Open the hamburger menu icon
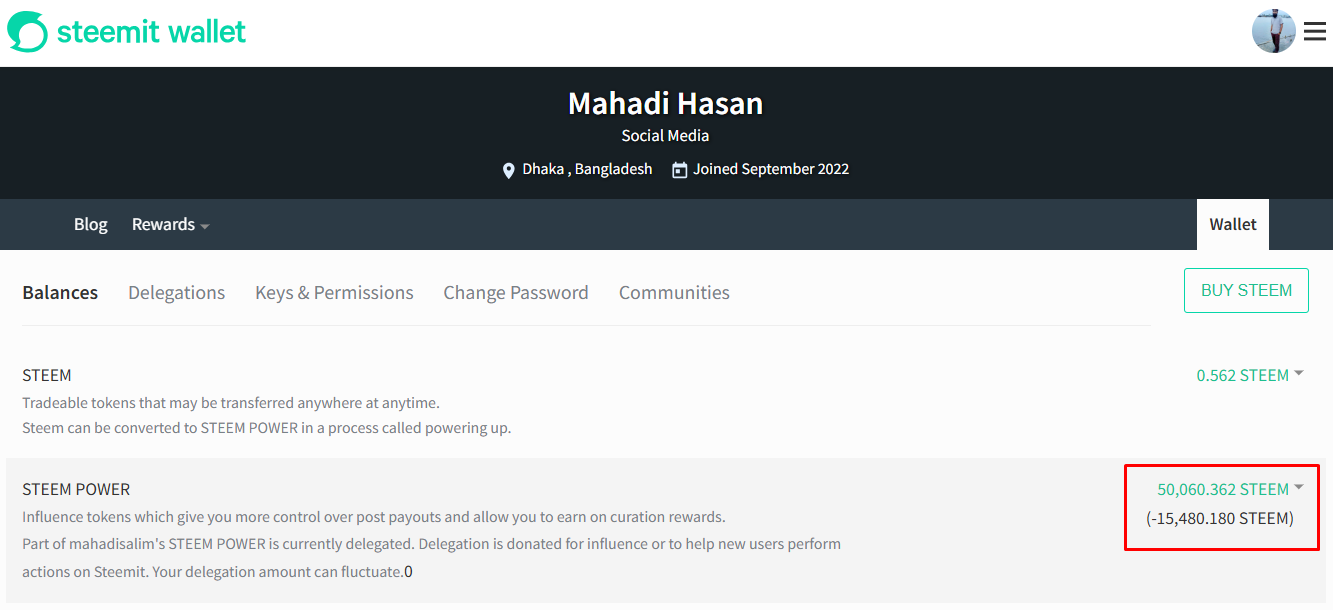This screenshot has width=1333, height=610. click(1314, 32)
